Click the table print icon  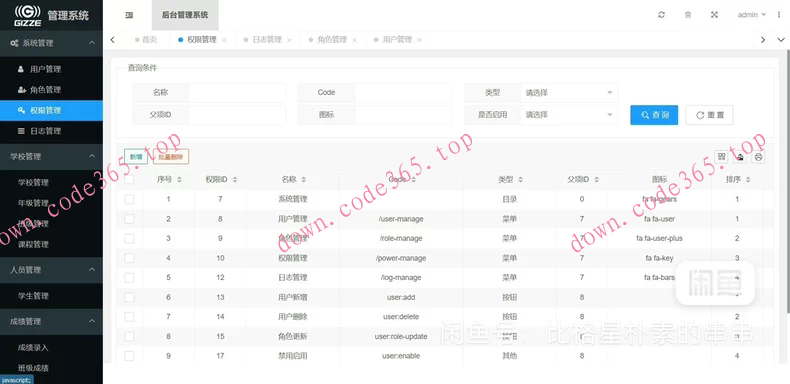758,157
